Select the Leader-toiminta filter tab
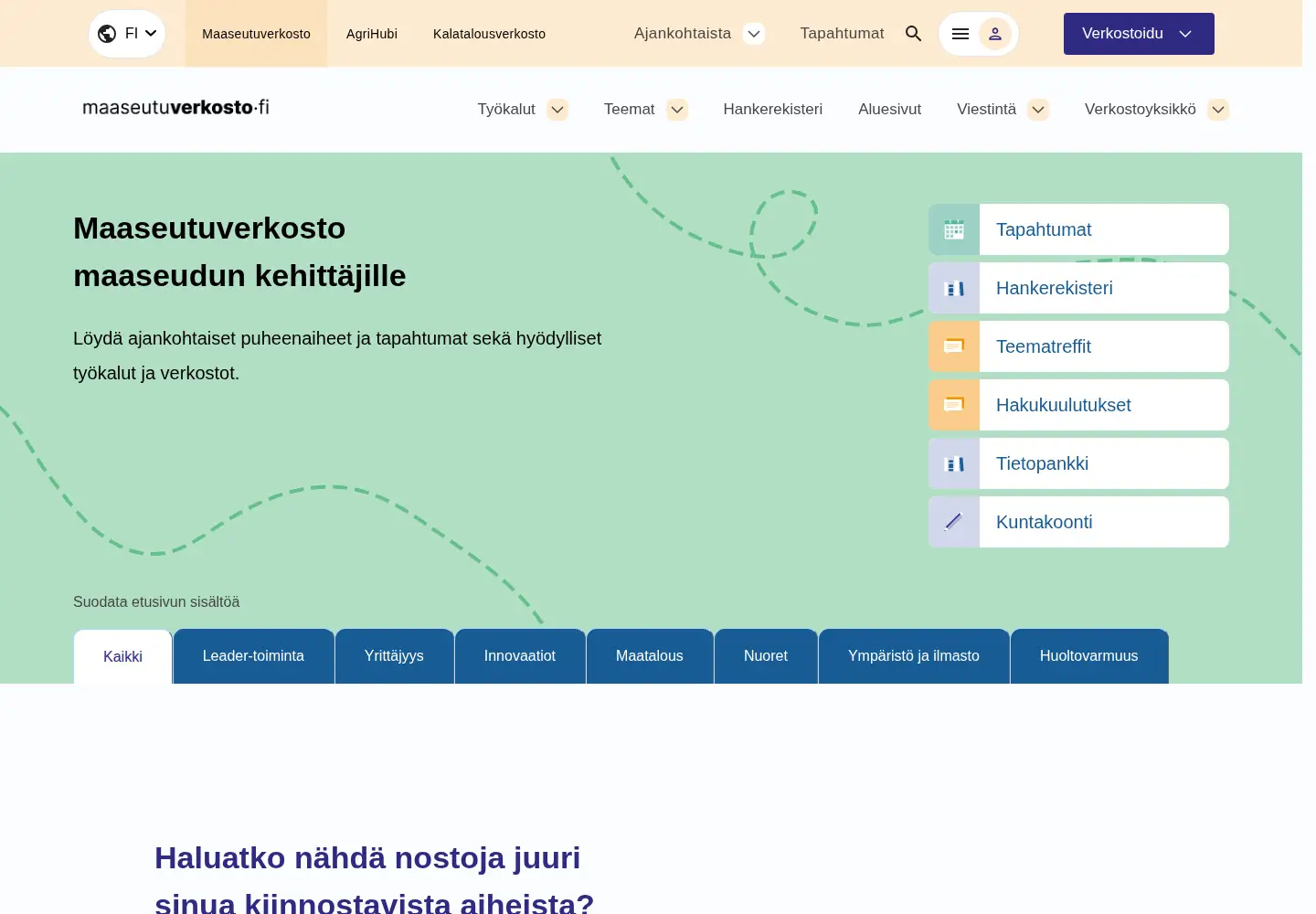The width and height of the screenshot is (1316, 914). point(253,656)
